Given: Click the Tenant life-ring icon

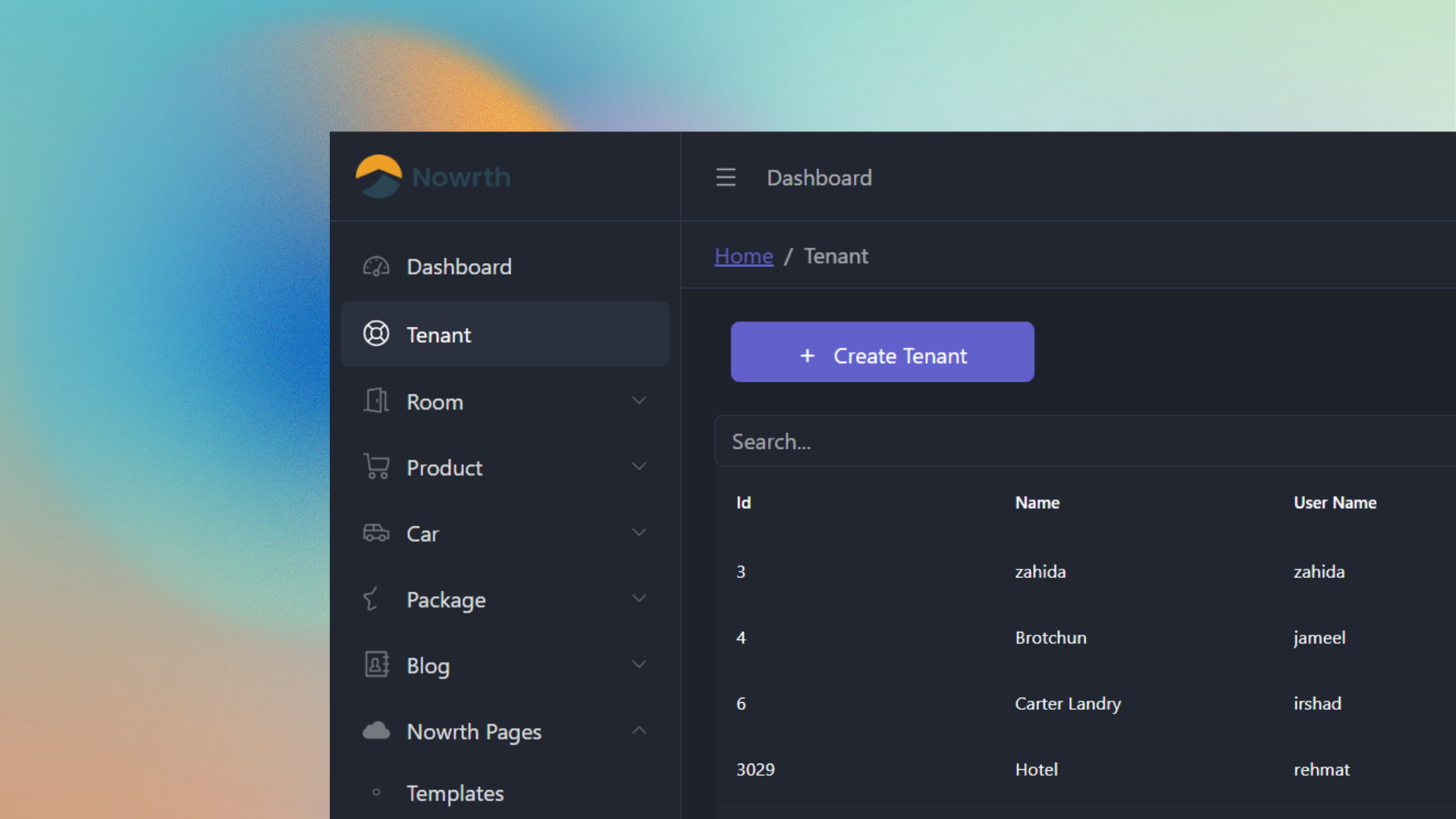Looking at the screenshot, I should coord(376,334).
